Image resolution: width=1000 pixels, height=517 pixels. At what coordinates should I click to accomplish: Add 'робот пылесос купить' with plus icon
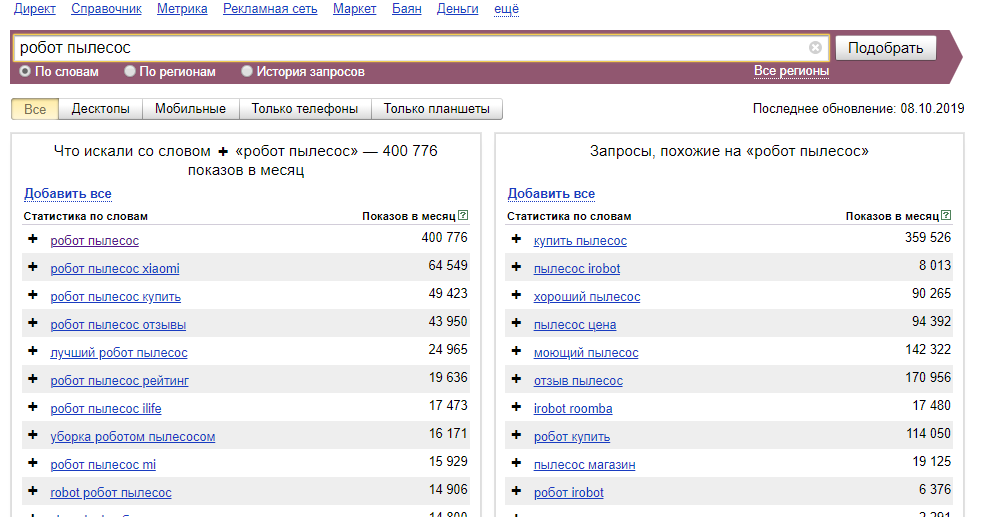click(x=33, y=295)
